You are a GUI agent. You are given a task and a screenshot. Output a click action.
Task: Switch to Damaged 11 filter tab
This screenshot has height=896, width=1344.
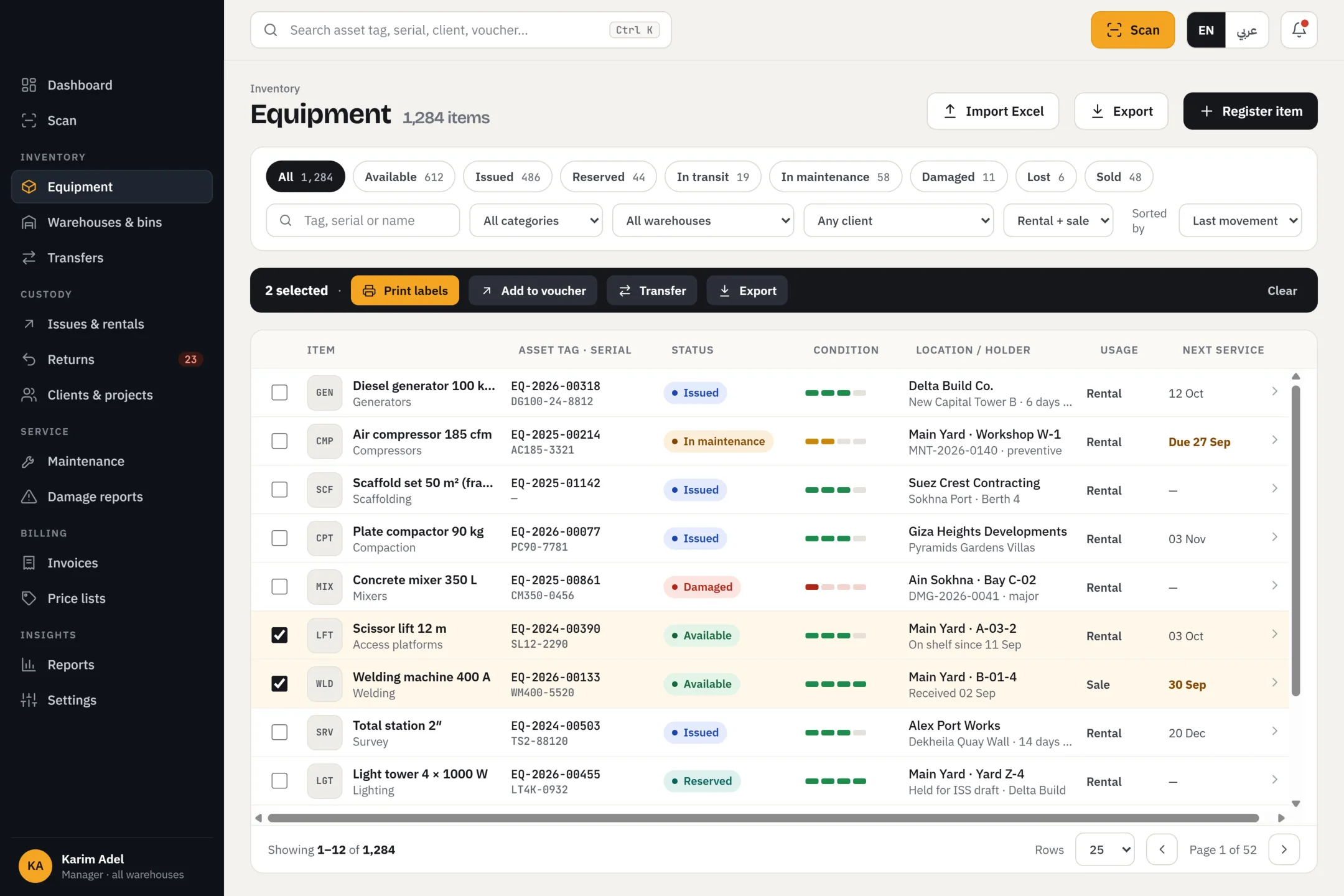tap(958, 177)
